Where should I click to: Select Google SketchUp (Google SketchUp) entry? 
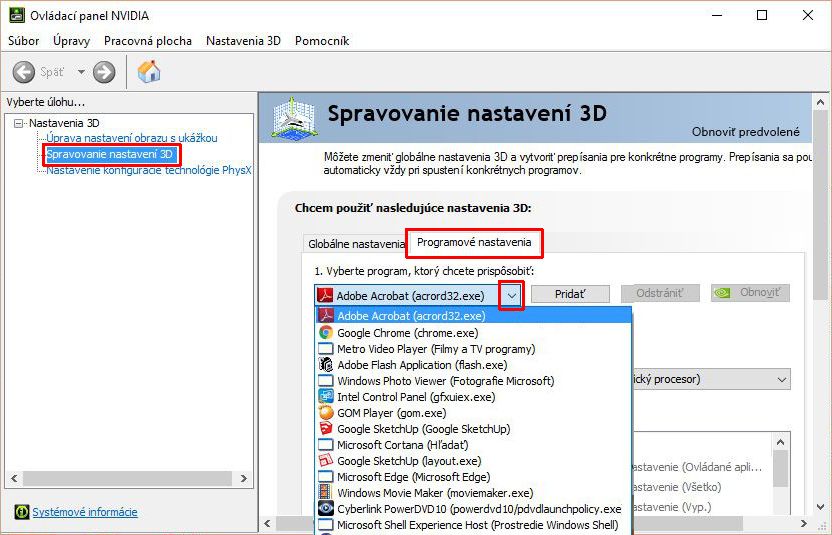pos(474,428)
